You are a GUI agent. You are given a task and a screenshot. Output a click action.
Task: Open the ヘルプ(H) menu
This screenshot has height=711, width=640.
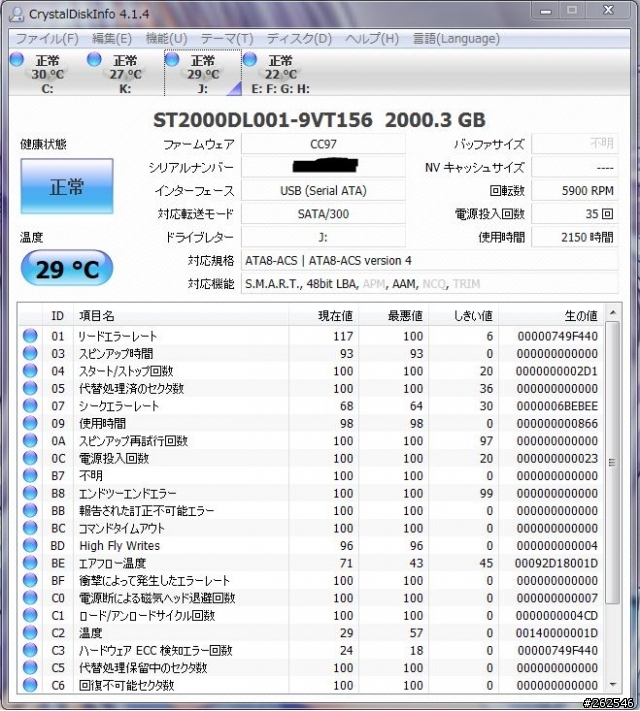[x=372, y=39]
